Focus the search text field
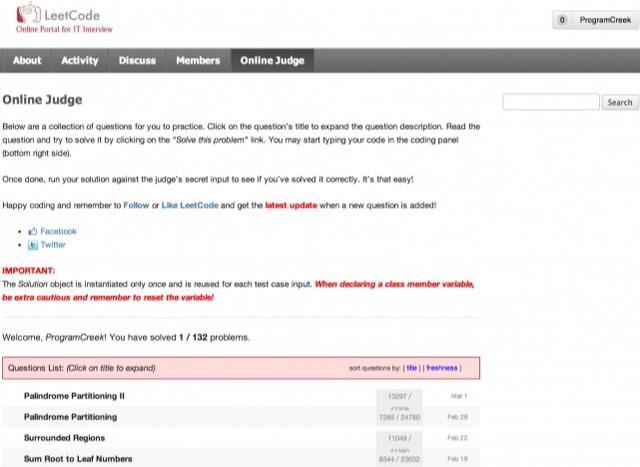The width and height of the screenshot is (640, 467). 551,102
